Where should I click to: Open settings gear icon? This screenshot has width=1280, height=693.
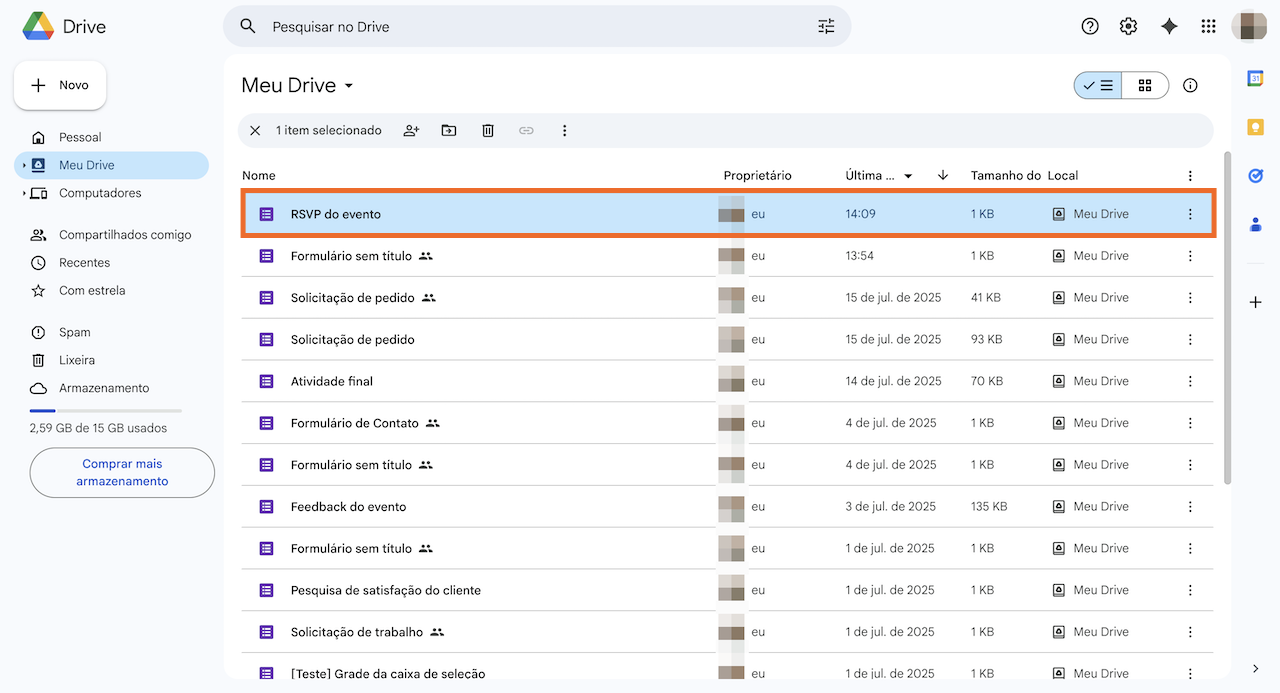coord(1129,27)
